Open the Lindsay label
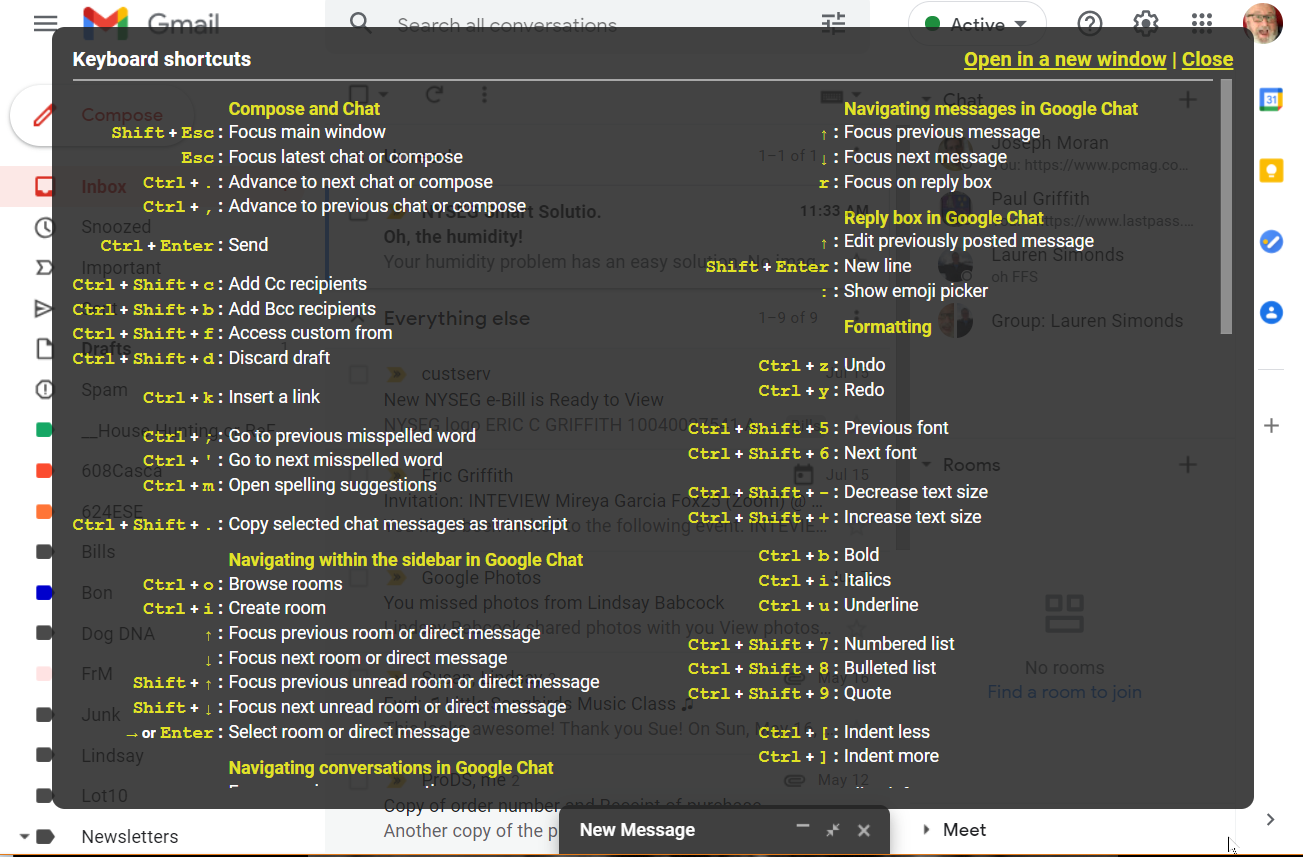 point(112,755)
